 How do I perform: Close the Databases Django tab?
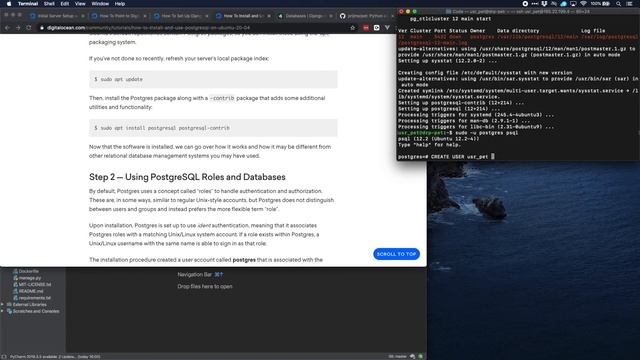[x=331, y=16]
